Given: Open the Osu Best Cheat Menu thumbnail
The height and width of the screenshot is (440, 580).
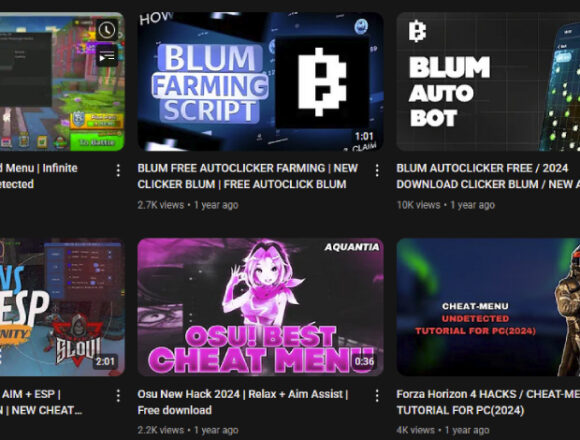Looking at the screenshot, I should (260, 307).
